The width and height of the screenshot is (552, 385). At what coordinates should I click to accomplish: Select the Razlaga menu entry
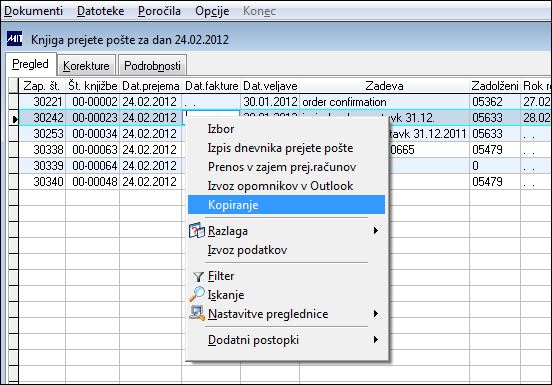click(x=286, y=231)
